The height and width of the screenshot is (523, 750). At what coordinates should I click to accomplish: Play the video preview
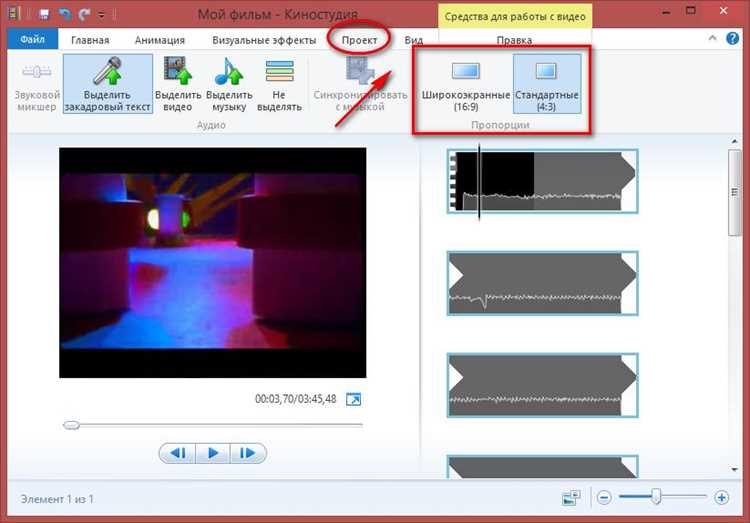[x=213, y=453]
